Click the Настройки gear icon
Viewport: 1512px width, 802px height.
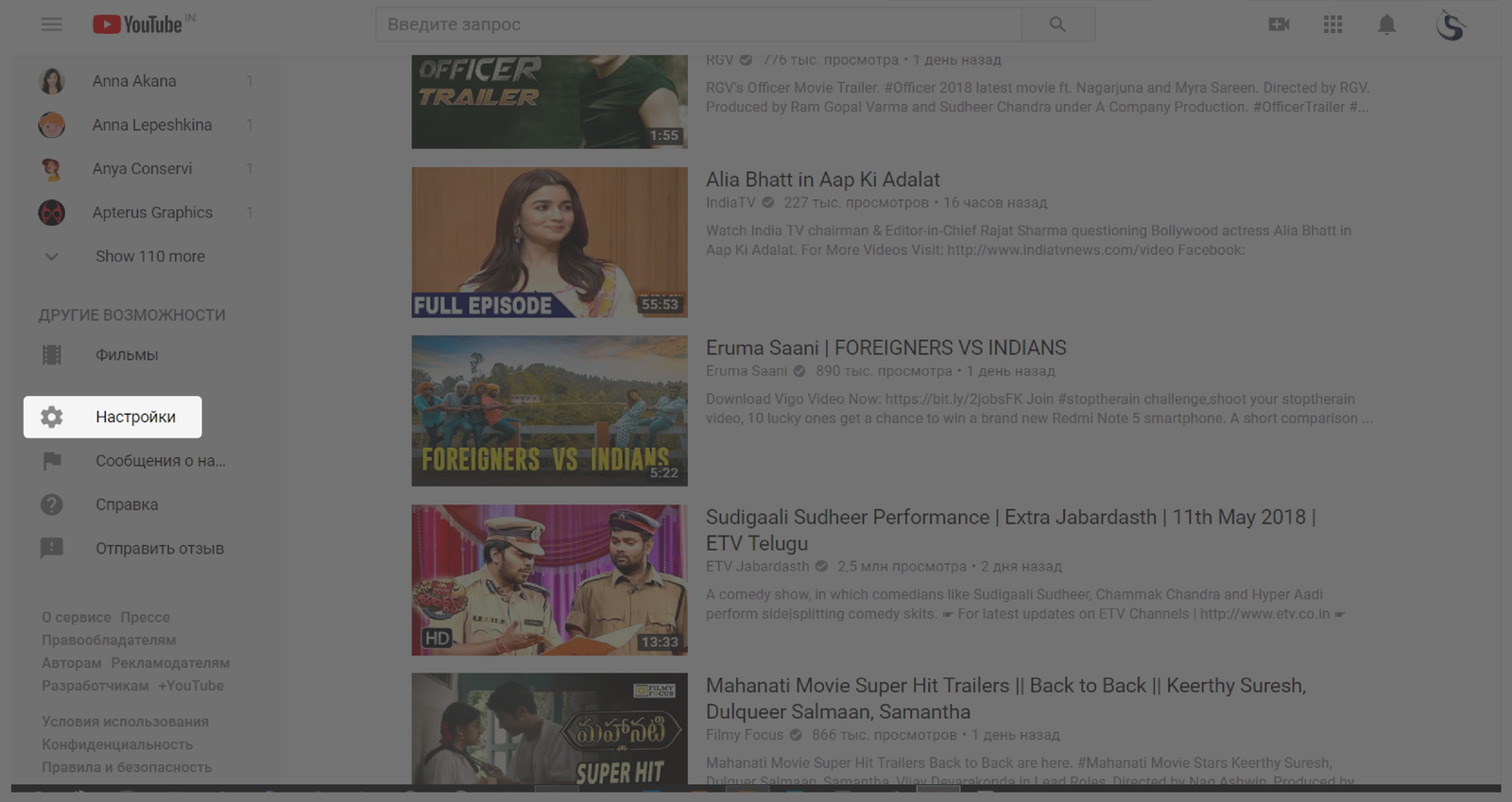[x=52, y=417]
